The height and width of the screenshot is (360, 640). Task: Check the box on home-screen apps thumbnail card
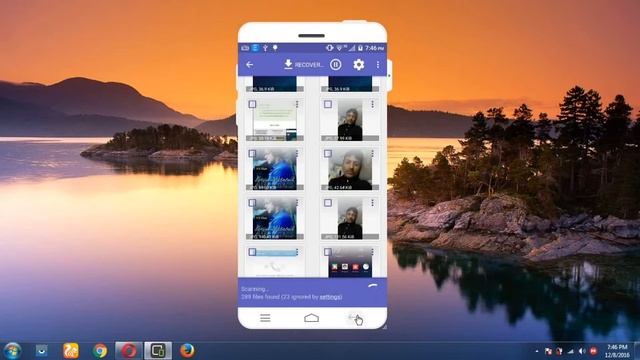tap(327, 252)
